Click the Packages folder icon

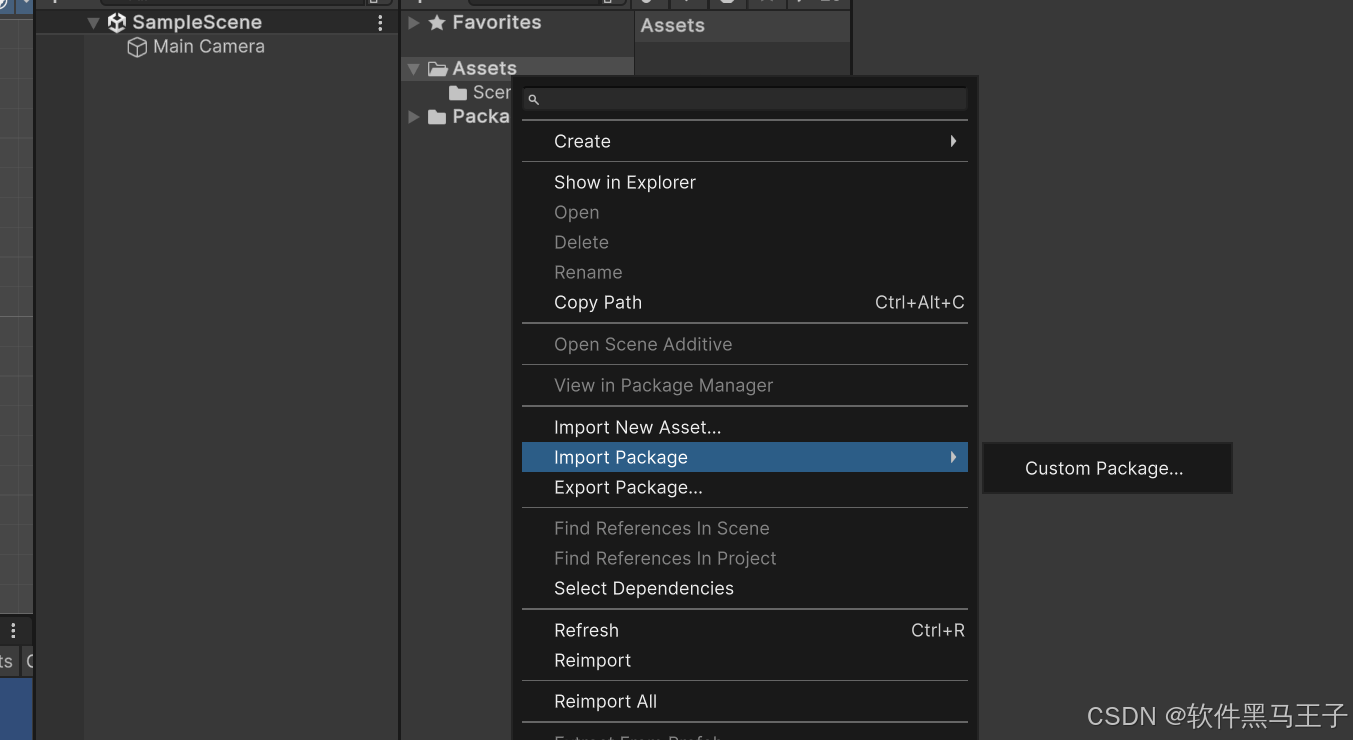click(x=437, y=117)
